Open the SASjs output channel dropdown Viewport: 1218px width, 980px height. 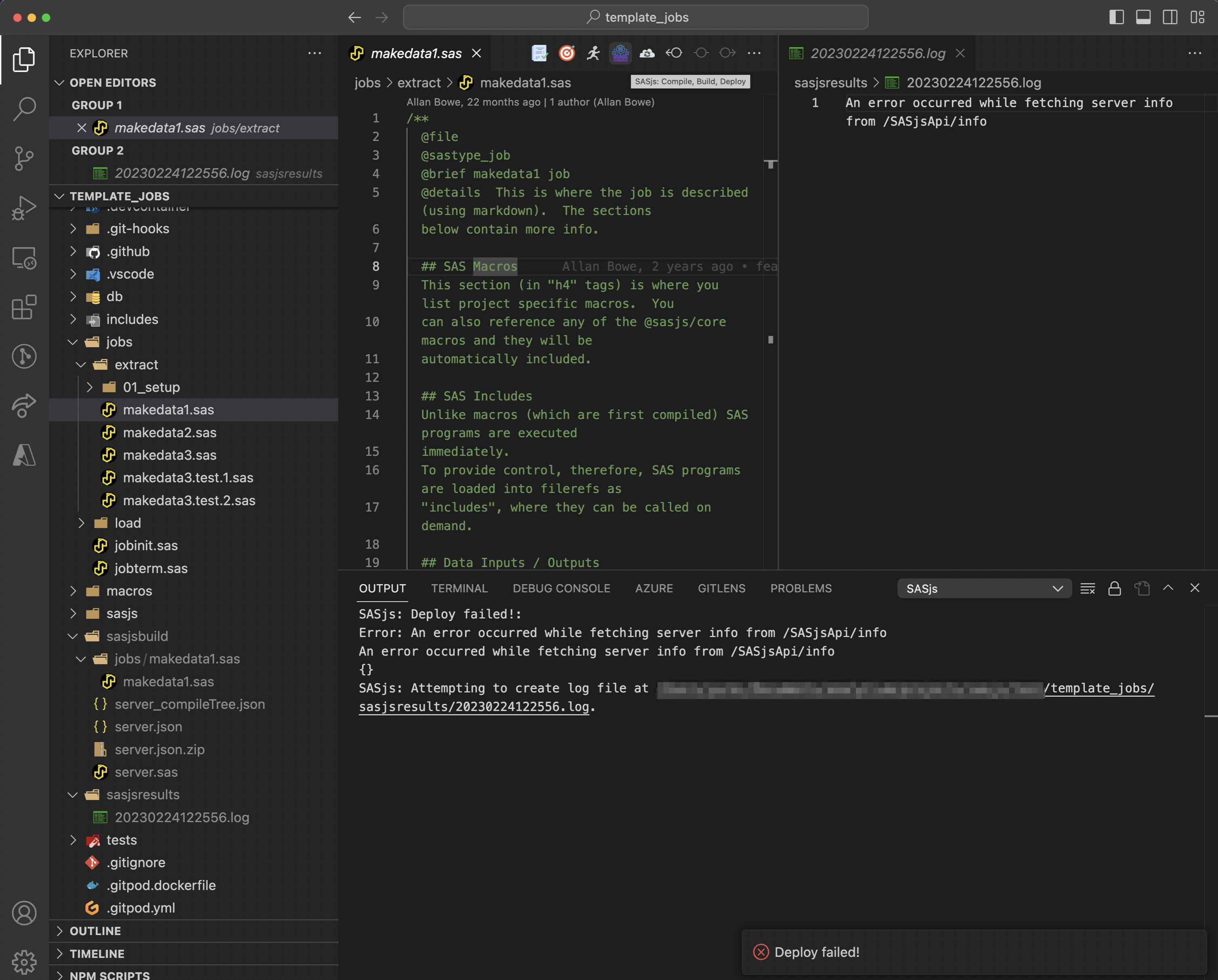(984, 589)
